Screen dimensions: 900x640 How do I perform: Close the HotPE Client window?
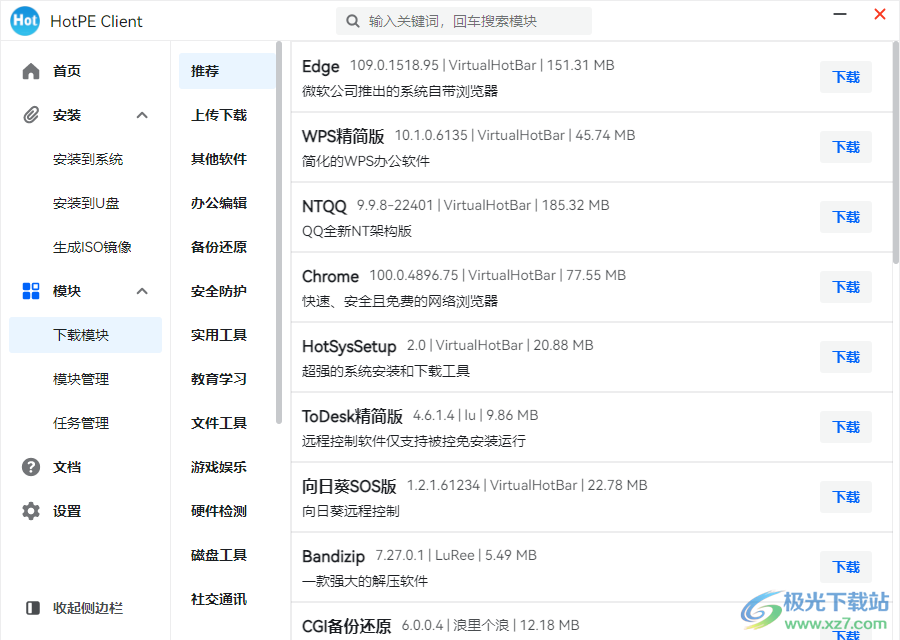point(879,14)
